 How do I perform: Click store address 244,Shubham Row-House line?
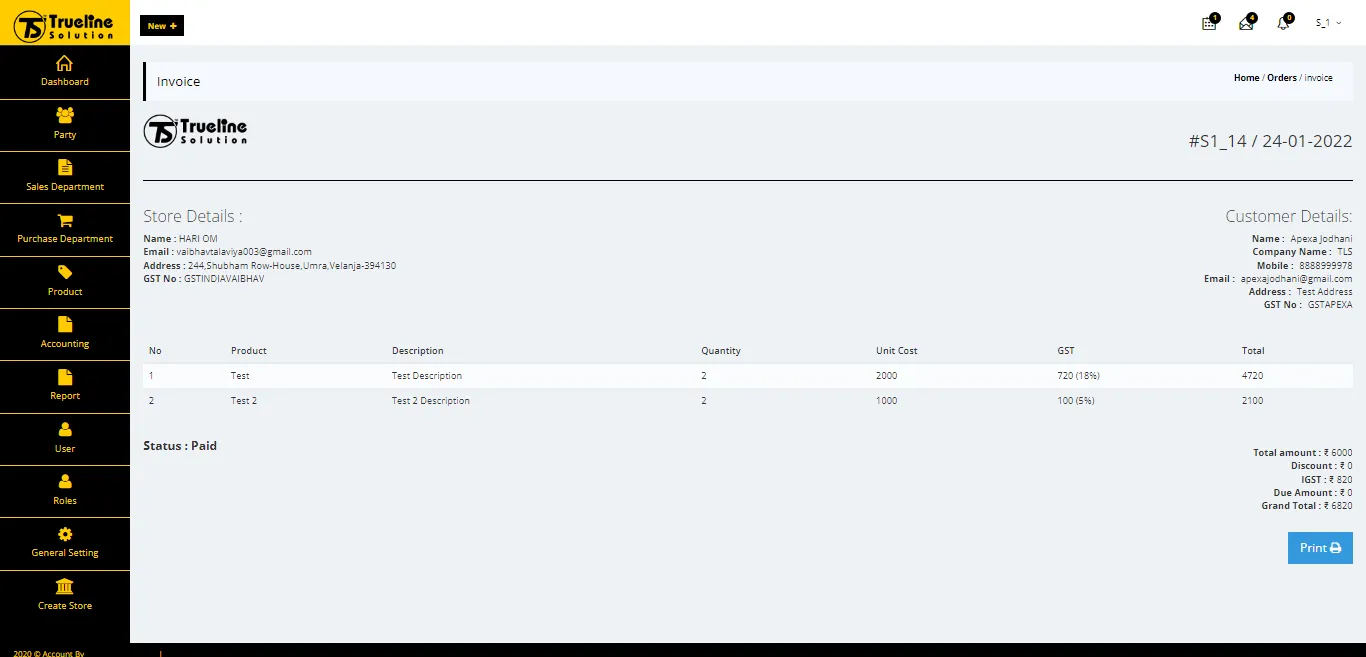(x=270, y=266)
